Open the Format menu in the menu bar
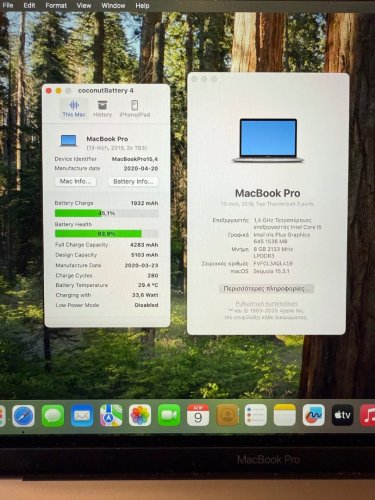This screenshot has height=500, width=375. click(56, 6)
